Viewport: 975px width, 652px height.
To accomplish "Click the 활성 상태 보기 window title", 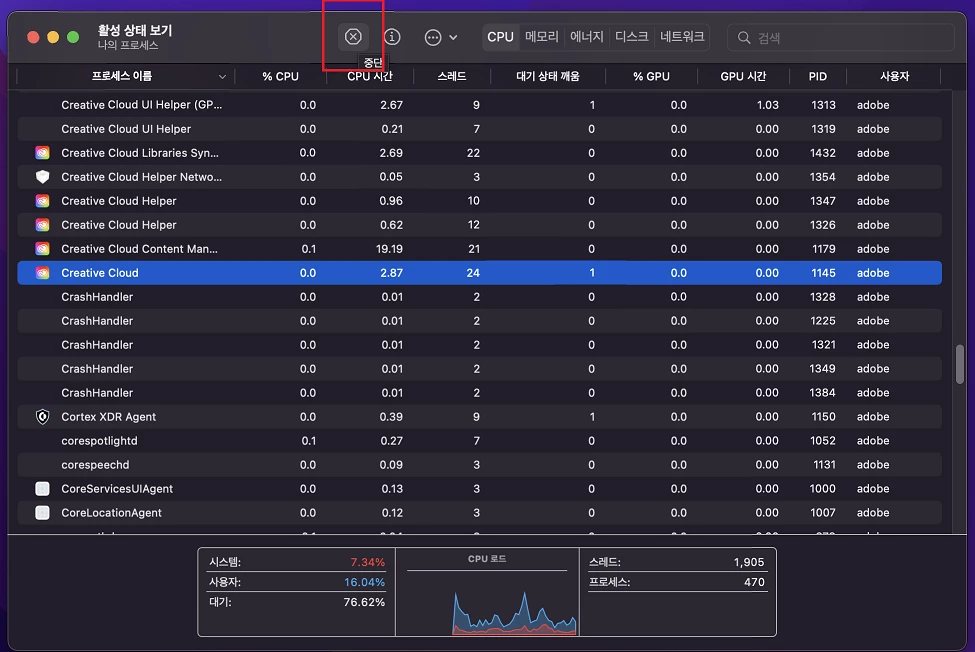I will tap(135, 30).
